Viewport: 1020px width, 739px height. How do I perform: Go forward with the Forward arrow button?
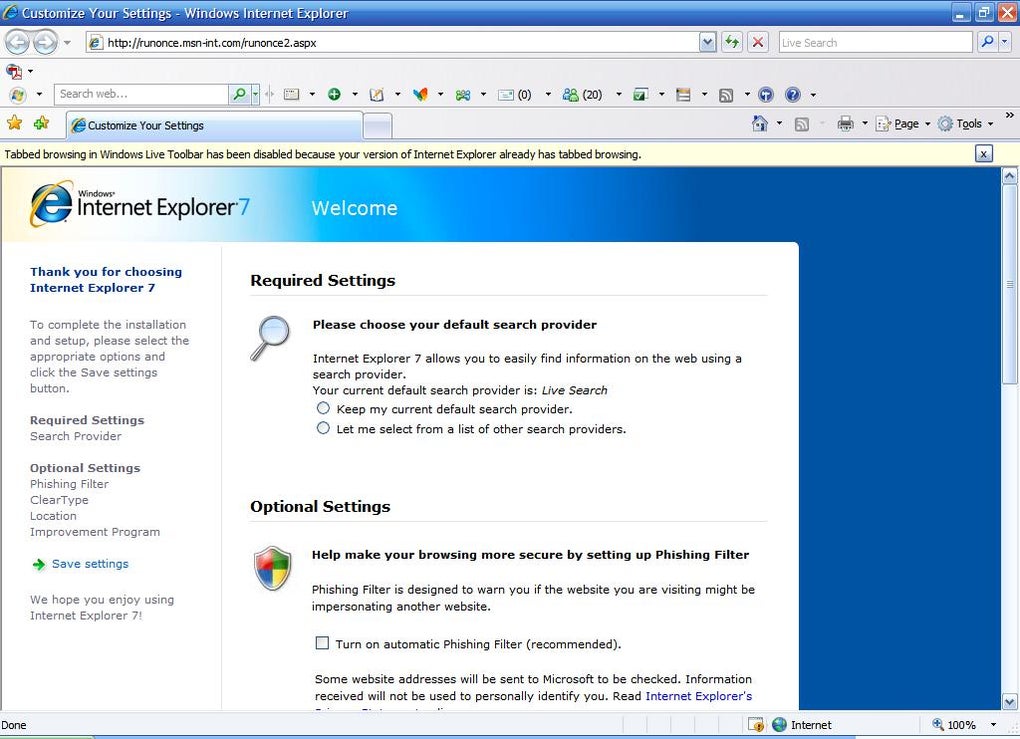point(45,43)
